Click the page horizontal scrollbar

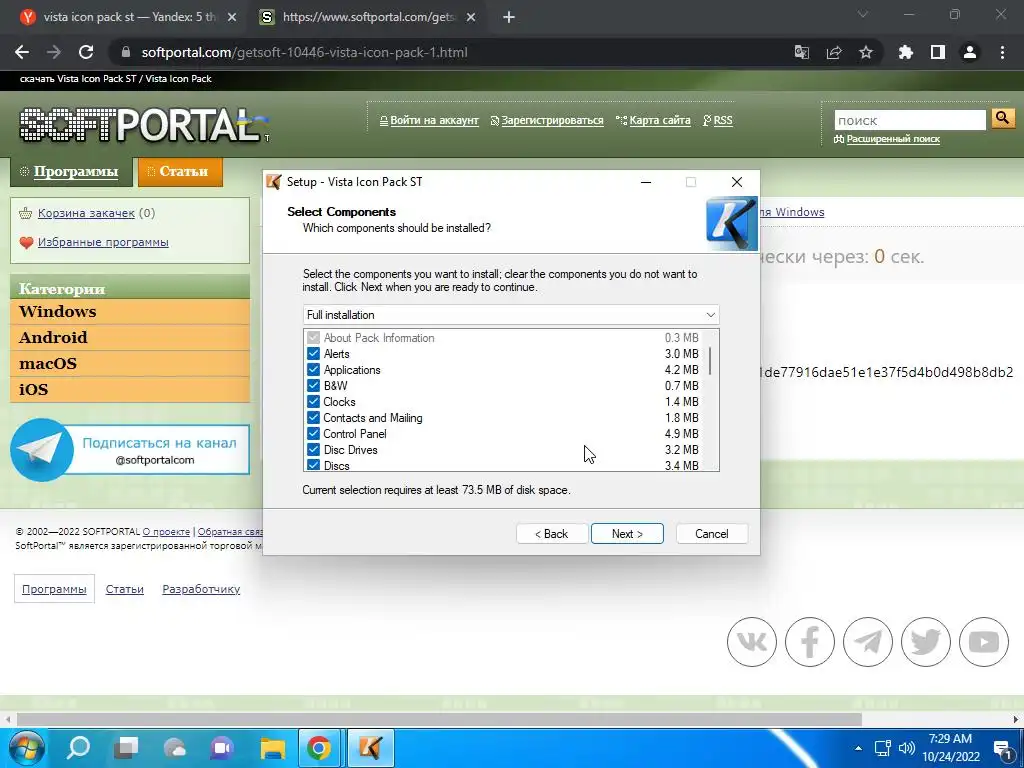[439, 720]
